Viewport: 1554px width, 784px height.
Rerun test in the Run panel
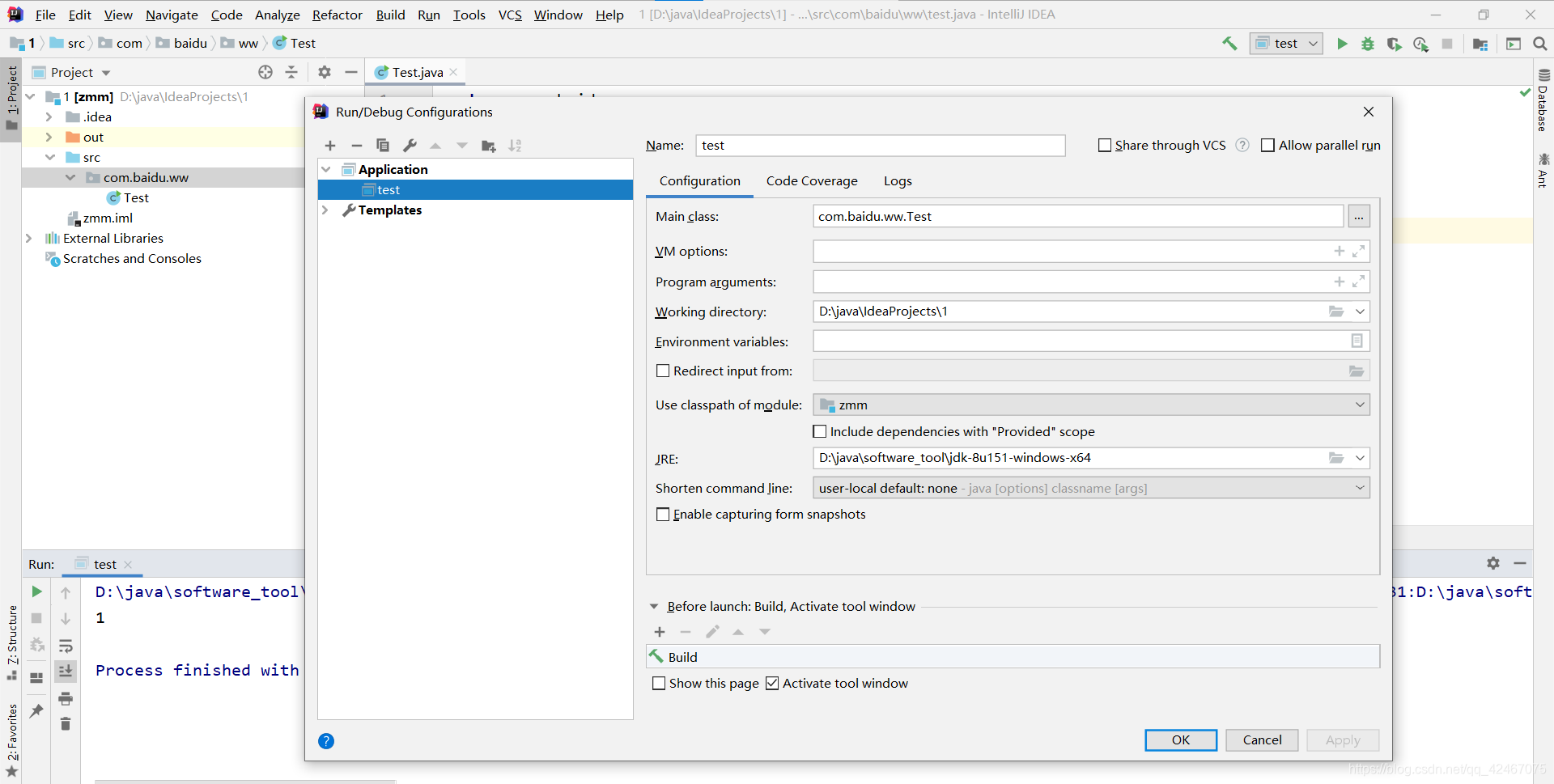36,592
